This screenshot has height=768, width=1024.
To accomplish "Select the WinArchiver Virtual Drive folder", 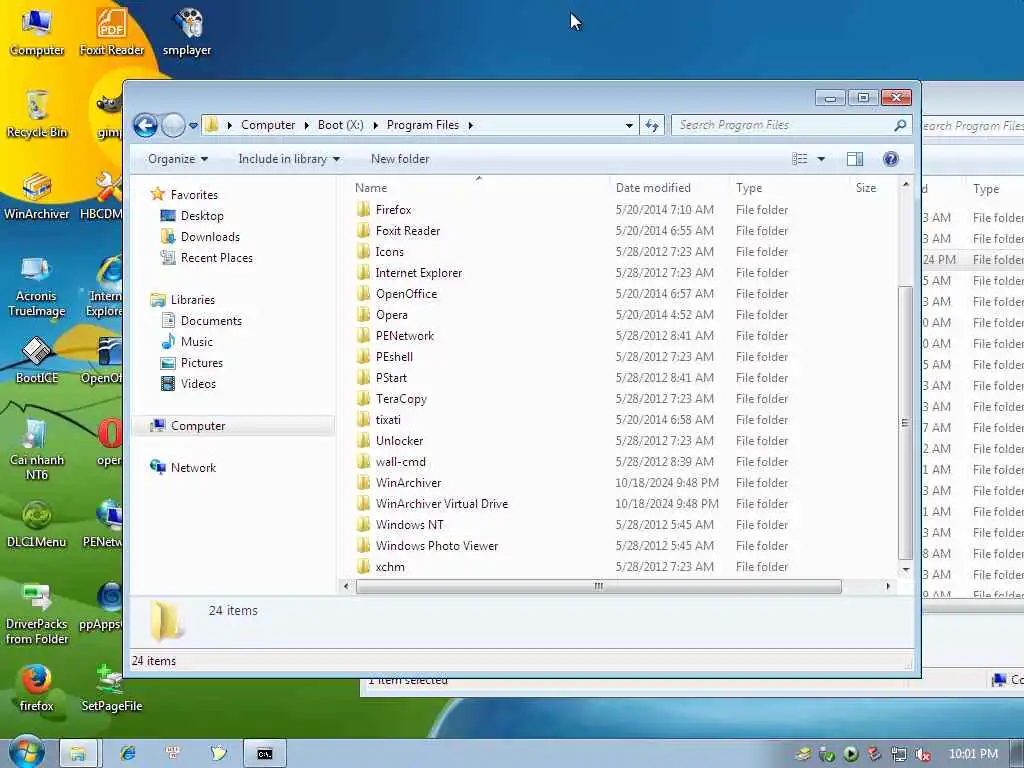I will [442, 504].
